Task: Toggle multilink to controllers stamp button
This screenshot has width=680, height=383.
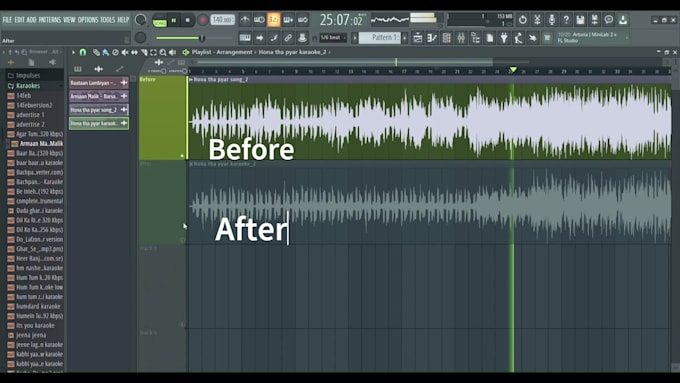Action: [x=302, y=38]
